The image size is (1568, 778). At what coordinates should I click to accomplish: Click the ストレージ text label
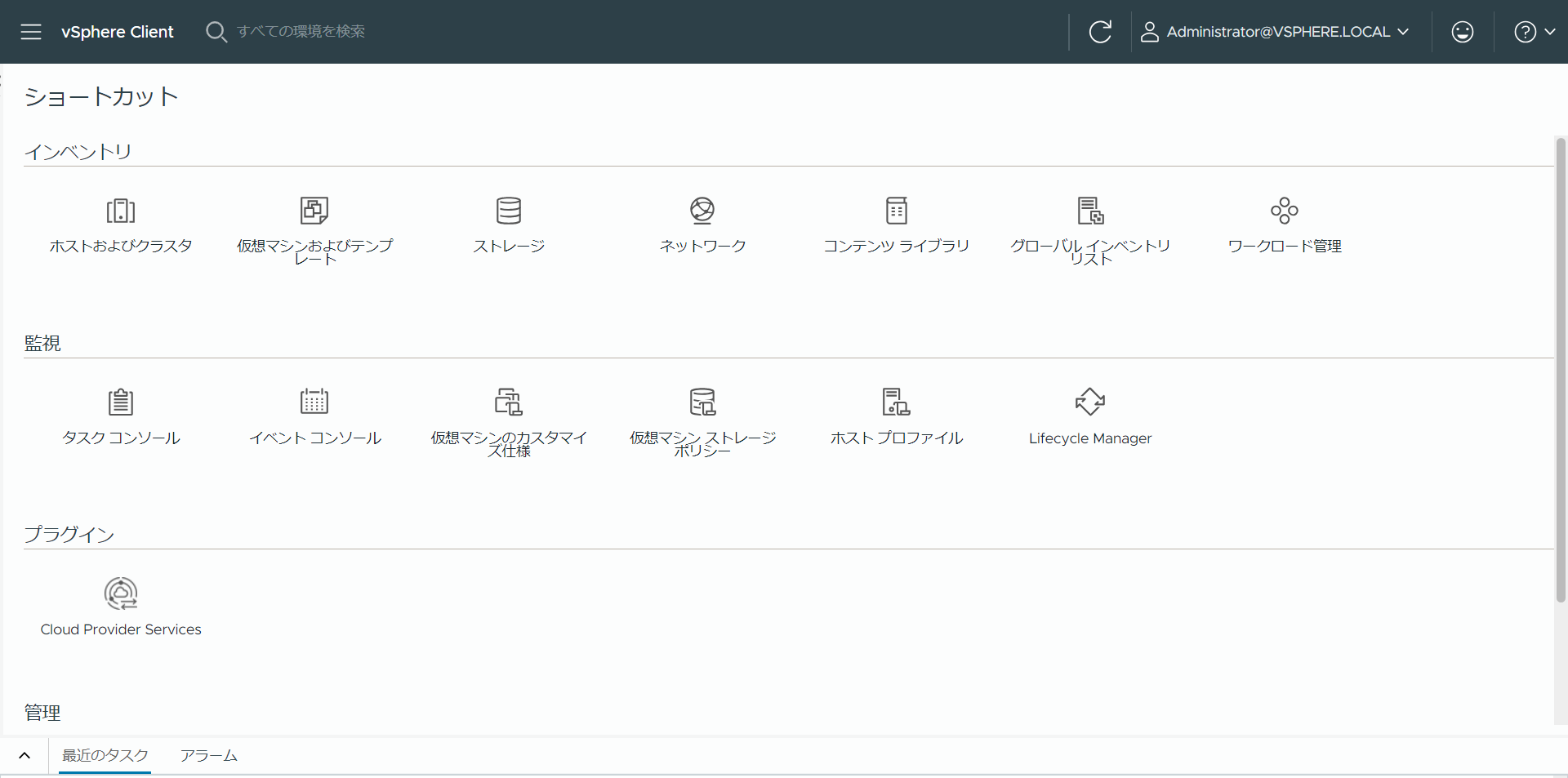509,246
